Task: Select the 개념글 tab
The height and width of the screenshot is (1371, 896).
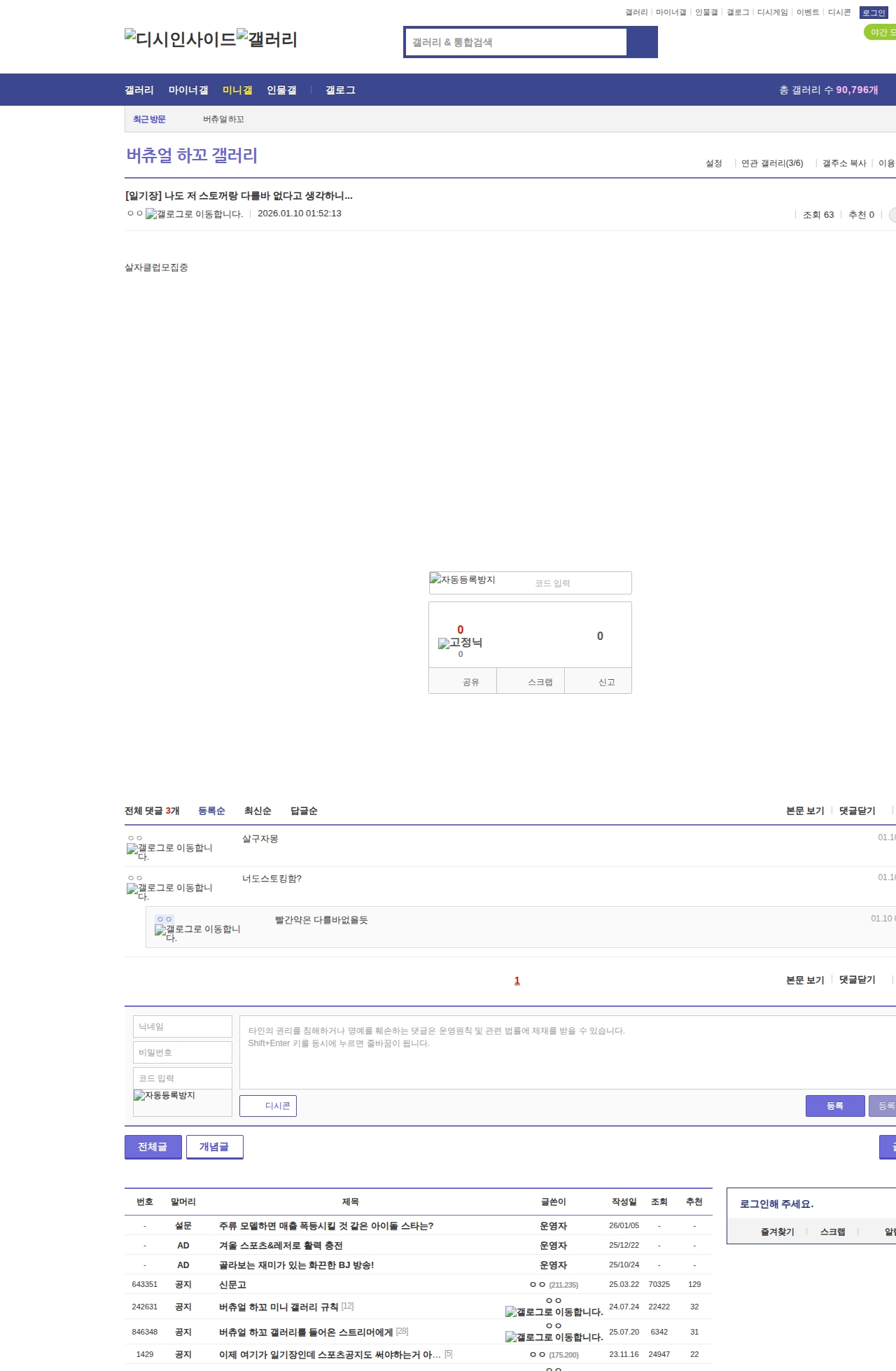Action: (214, 1147)
